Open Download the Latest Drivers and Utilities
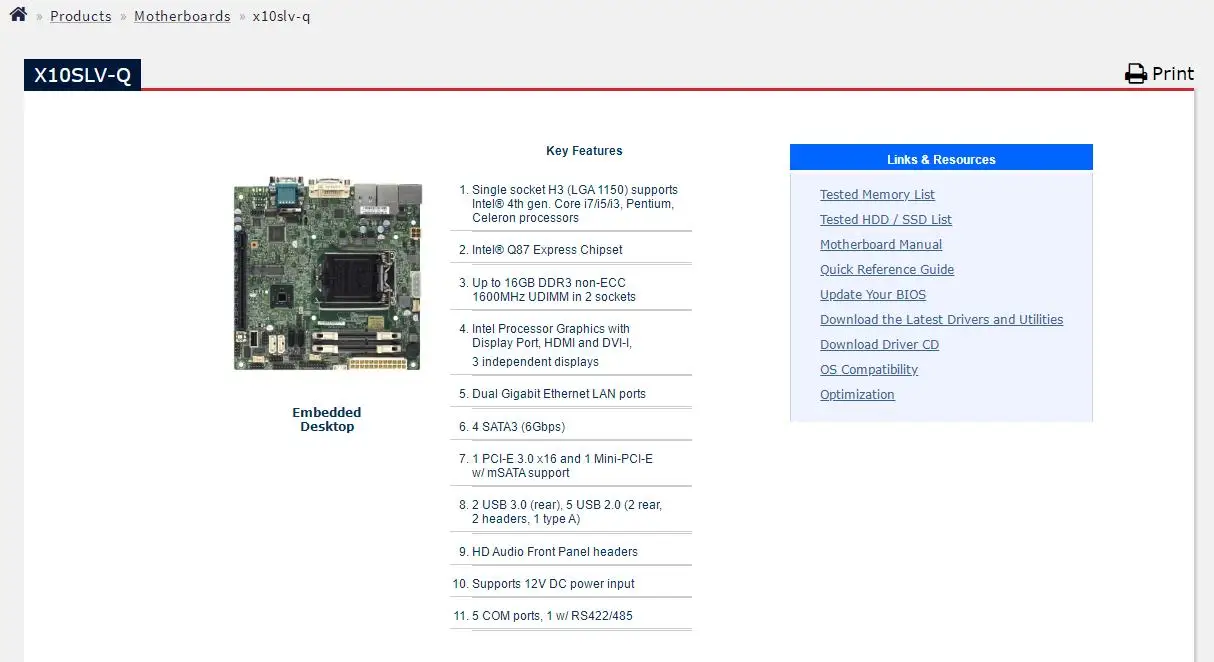Viewport: 1214px width, 662px height. coord(942,320)
